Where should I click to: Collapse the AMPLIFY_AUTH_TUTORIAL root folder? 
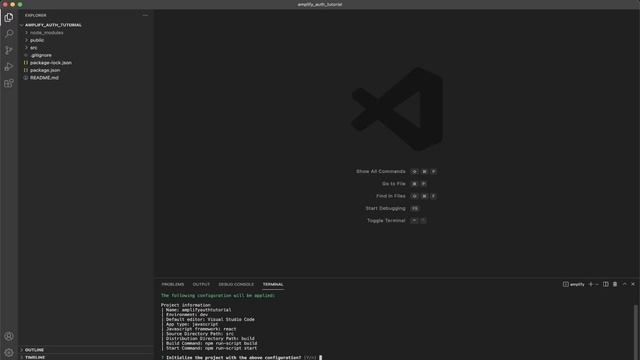(x=53, y=25)
